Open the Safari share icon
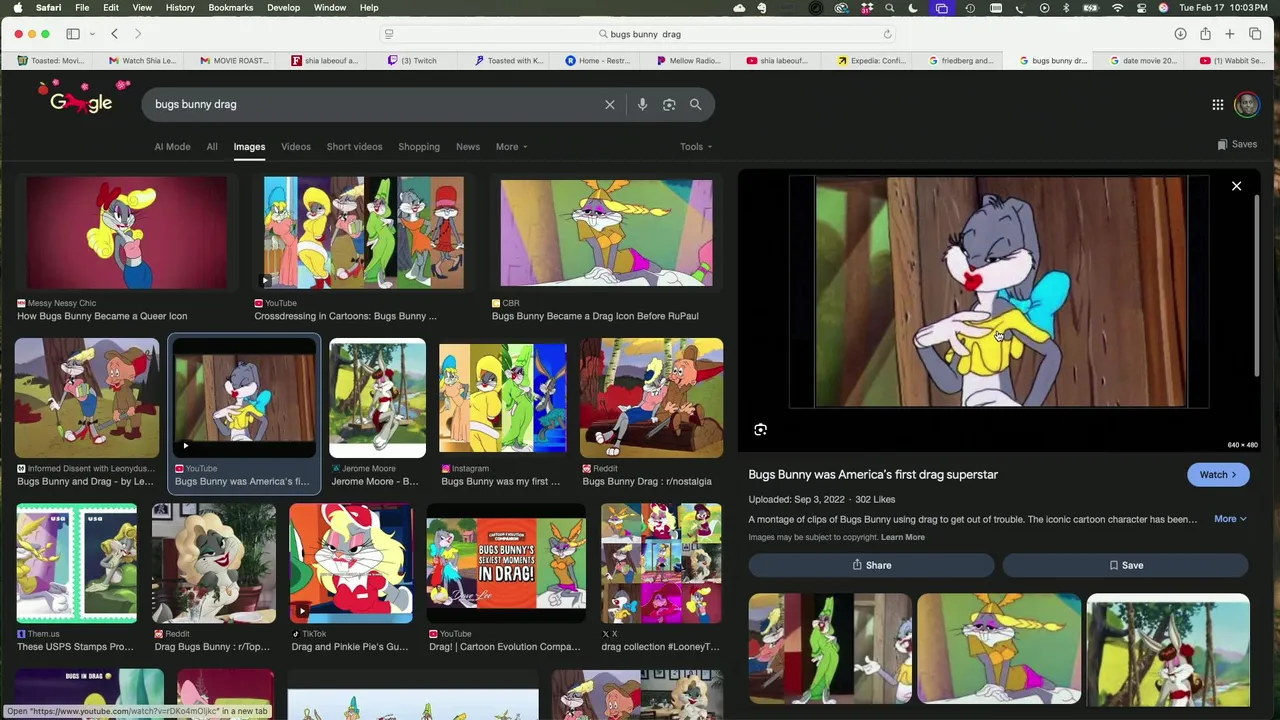The height and width of the screenshot is (720, 1280). tap(1205, 34)
